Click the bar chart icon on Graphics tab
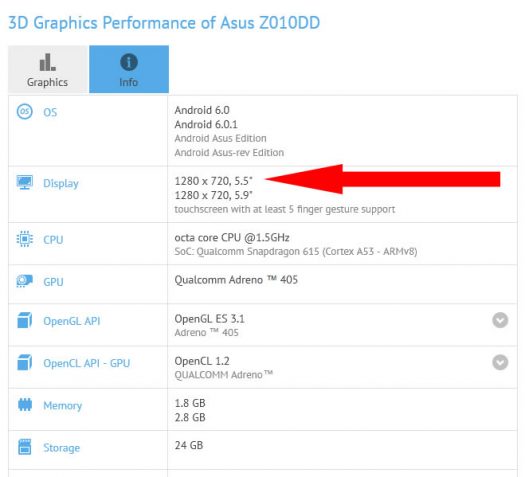525x477 pixels. click(48, 62)
